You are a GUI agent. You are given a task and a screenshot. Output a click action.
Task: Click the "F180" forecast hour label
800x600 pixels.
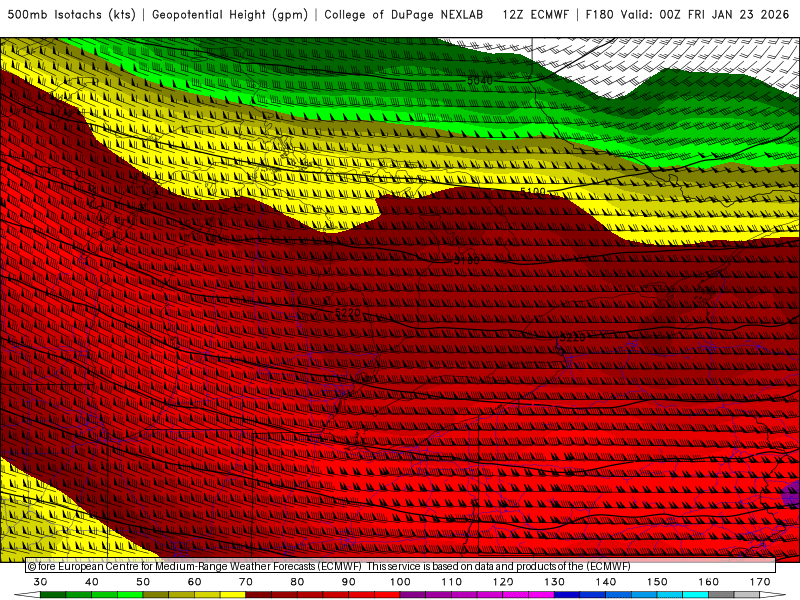click(x=599, y=15)
